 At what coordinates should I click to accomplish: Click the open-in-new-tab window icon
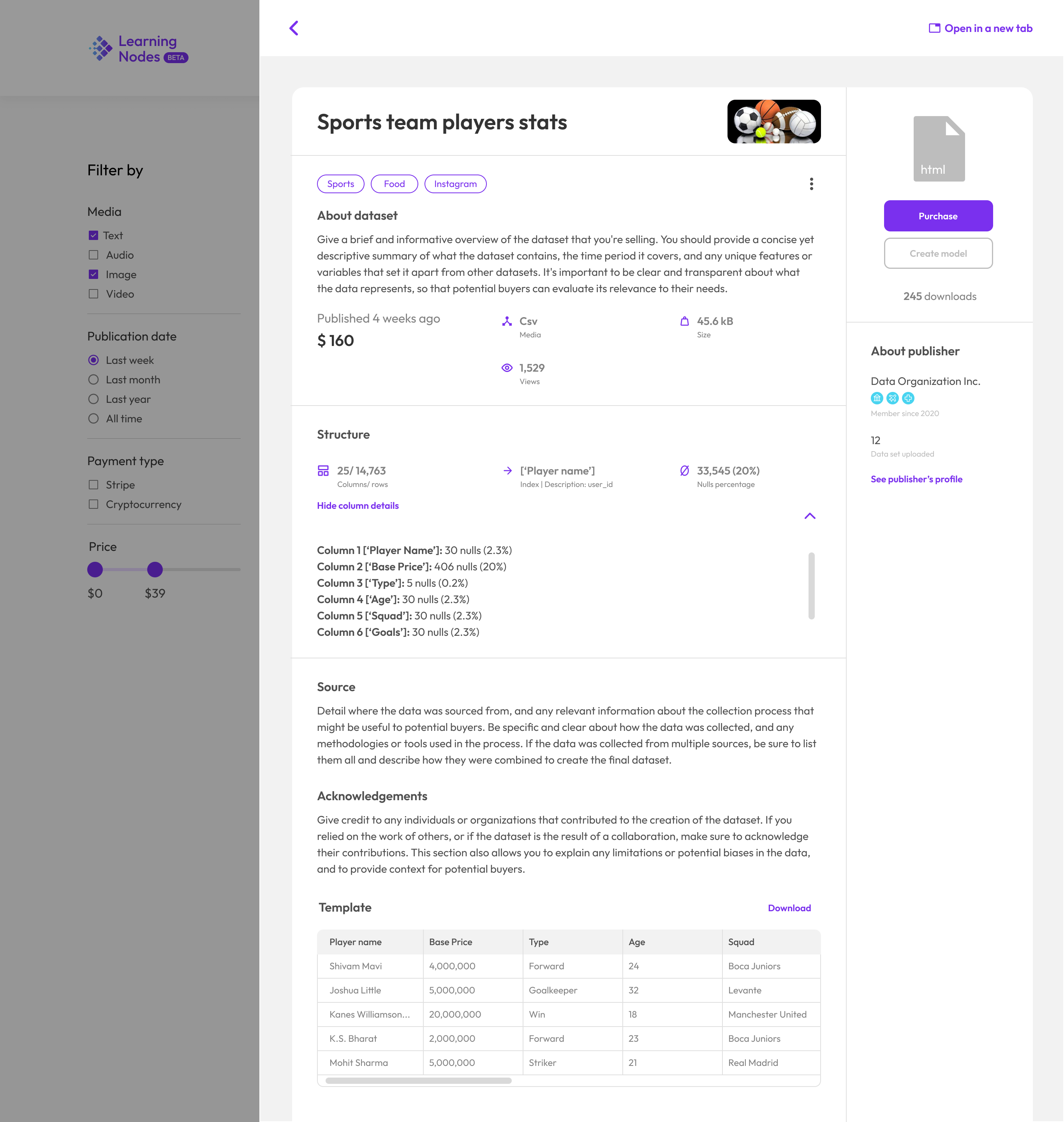[x=934, y=28]
